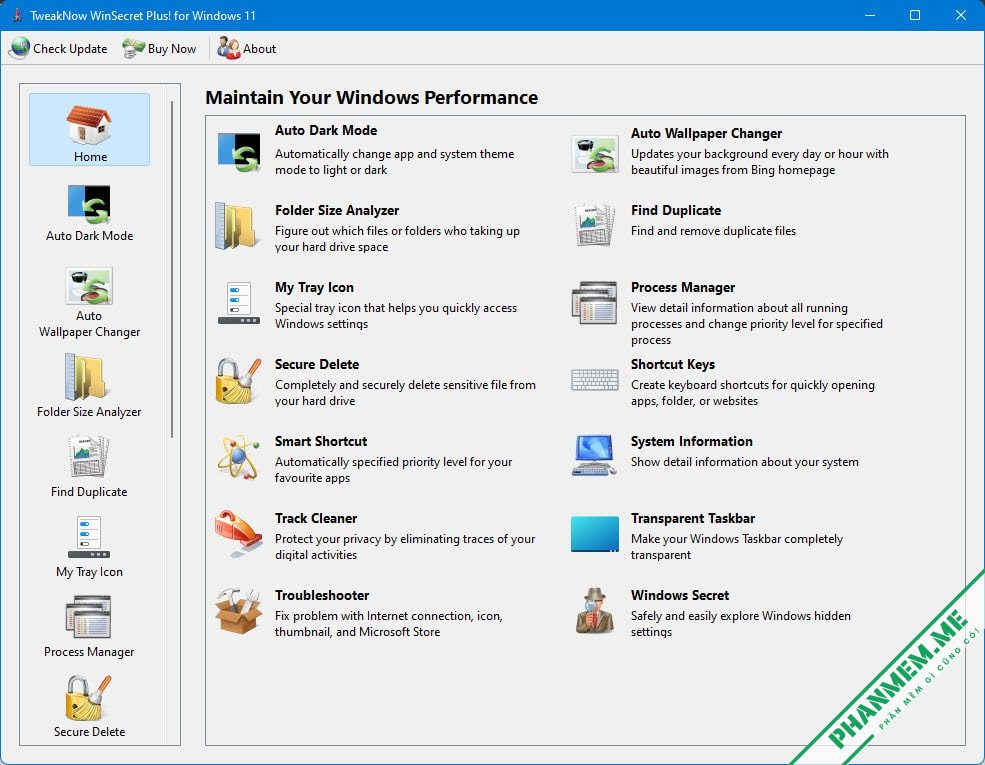Click 'Show detail information about your system' text
The width and height of the screenshot is (985, 765).
pos(744,462)
